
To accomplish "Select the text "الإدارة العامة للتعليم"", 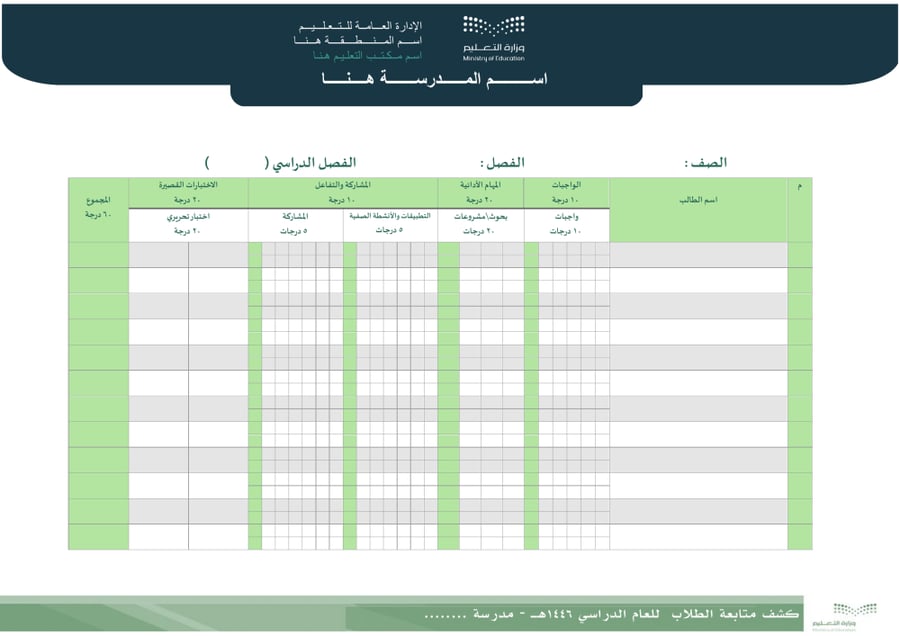I will coord(360,26).
